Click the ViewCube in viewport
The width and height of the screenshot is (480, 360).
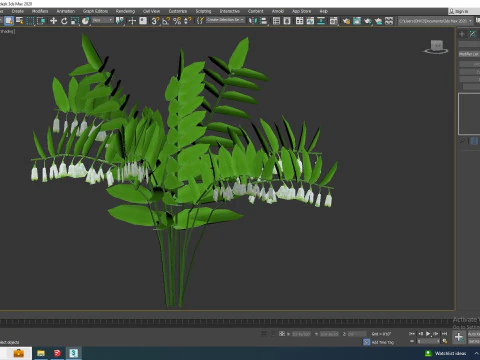(x=436, y=47)
